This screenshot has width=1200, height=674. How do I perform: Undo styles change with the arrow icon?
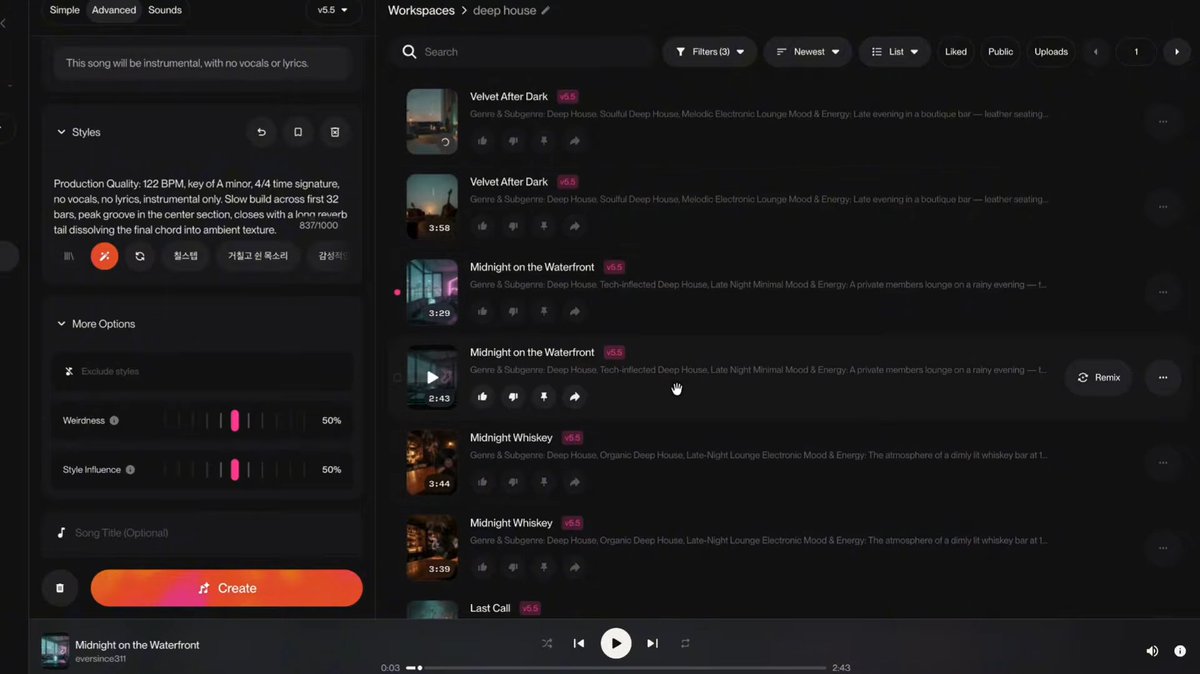(x=261, y=132)
